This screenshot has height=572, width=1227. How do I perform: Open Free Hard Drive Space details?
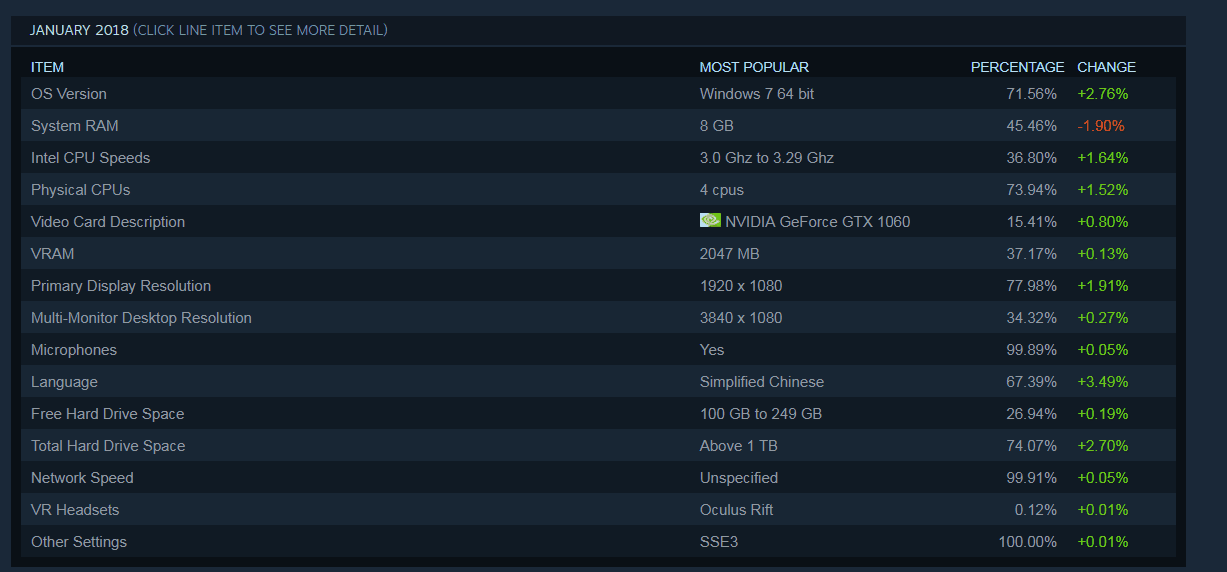click(x=108, y=414)
